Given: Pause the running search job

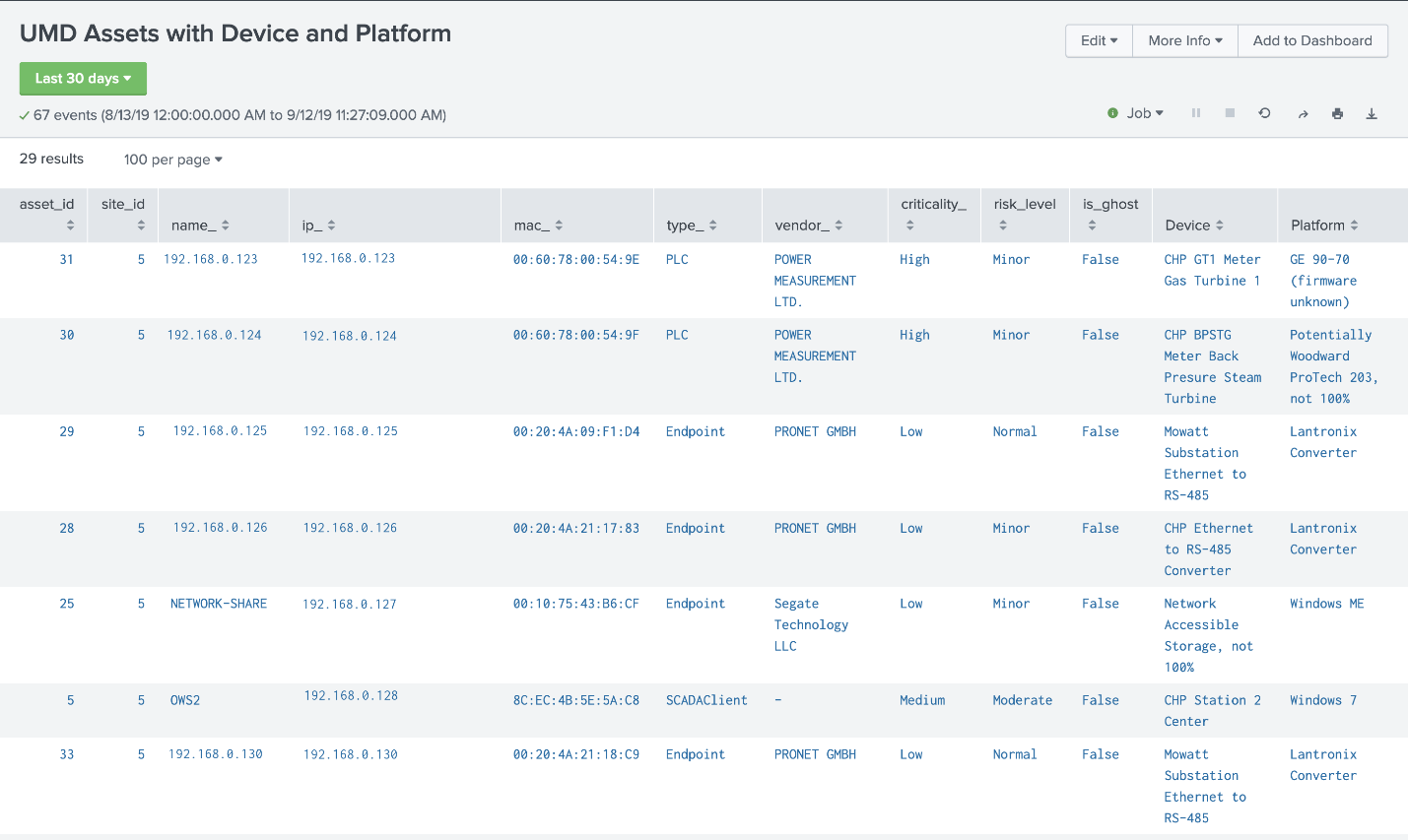Looking at the screenshot, I should click(x=1196, y=113).
